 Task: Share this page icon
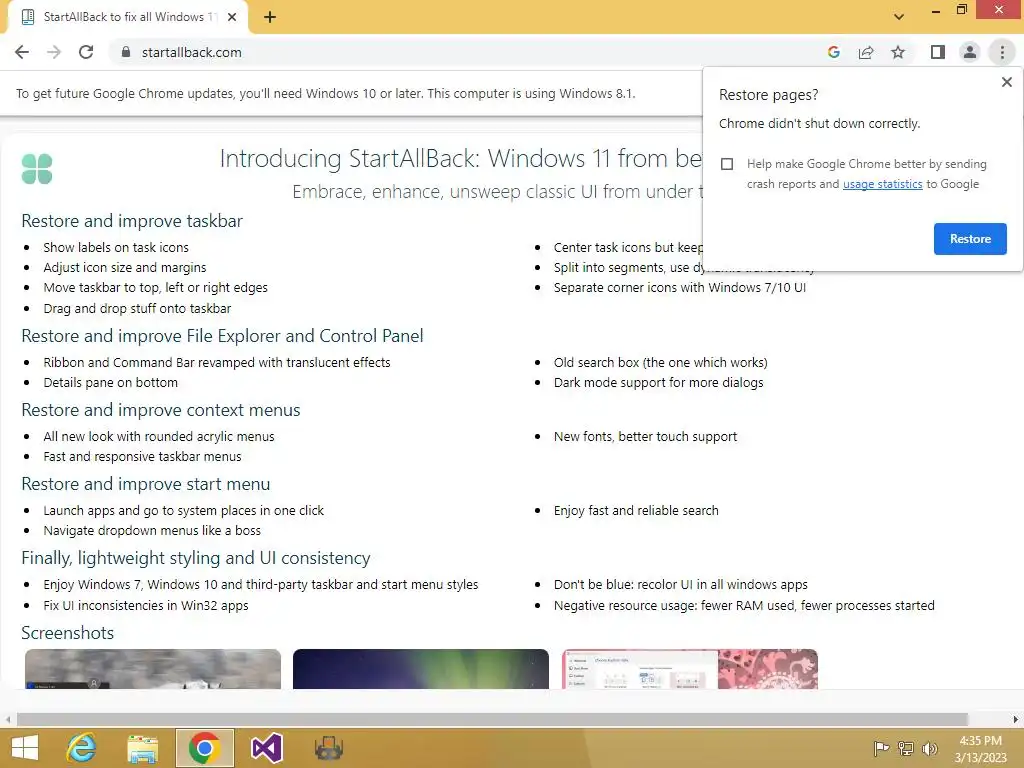tap(866, 52)
